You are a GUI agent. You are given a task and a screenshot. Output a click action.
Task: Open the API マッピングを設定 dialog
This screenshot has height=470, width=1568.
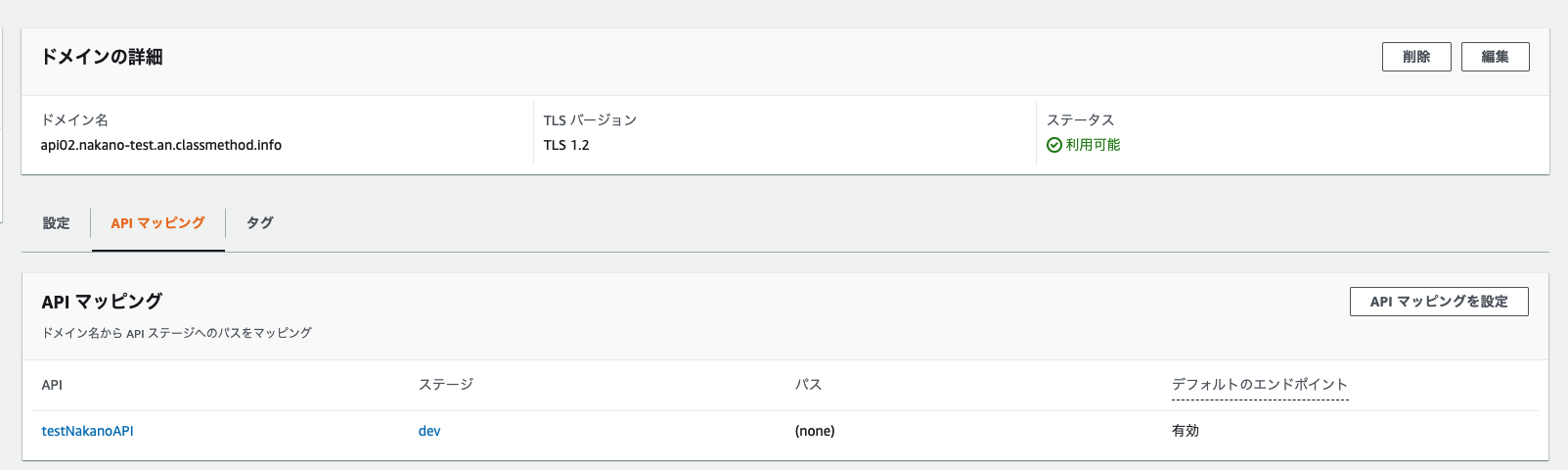1439,302
